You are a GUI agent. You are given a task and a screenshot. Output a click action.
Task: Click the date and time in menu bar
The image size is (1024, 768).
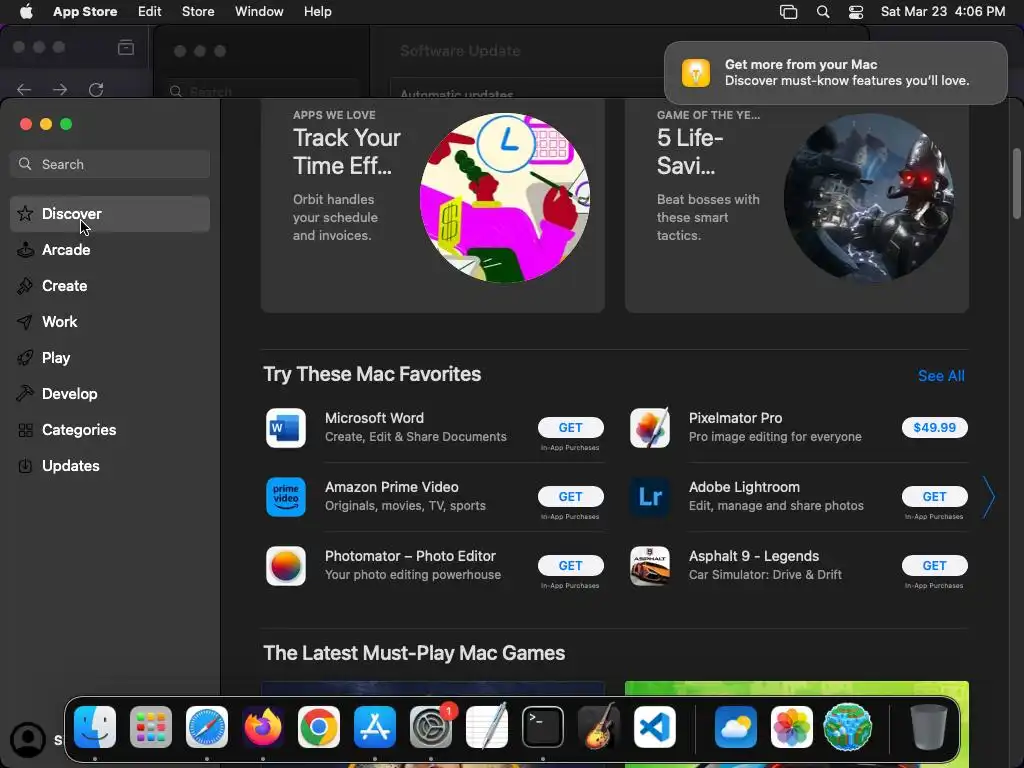point(942,12)
